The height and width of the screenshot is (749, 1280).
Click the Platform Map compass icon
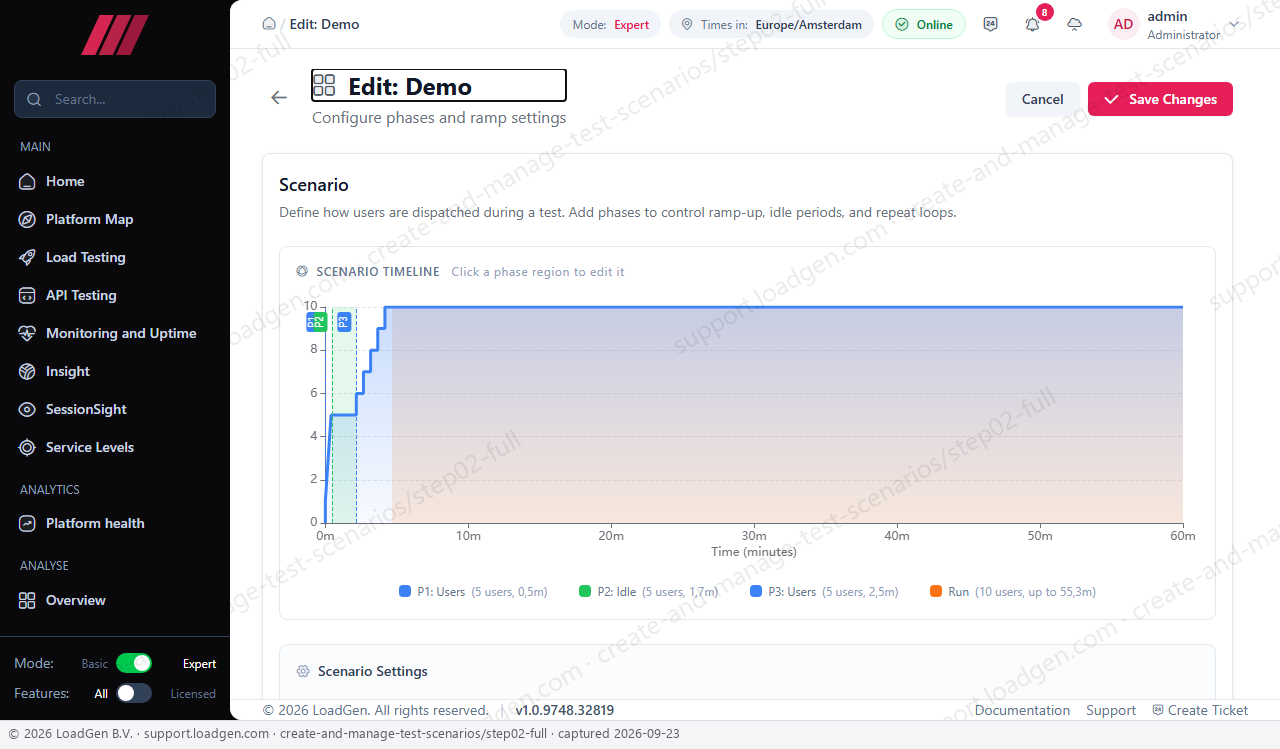28,219
